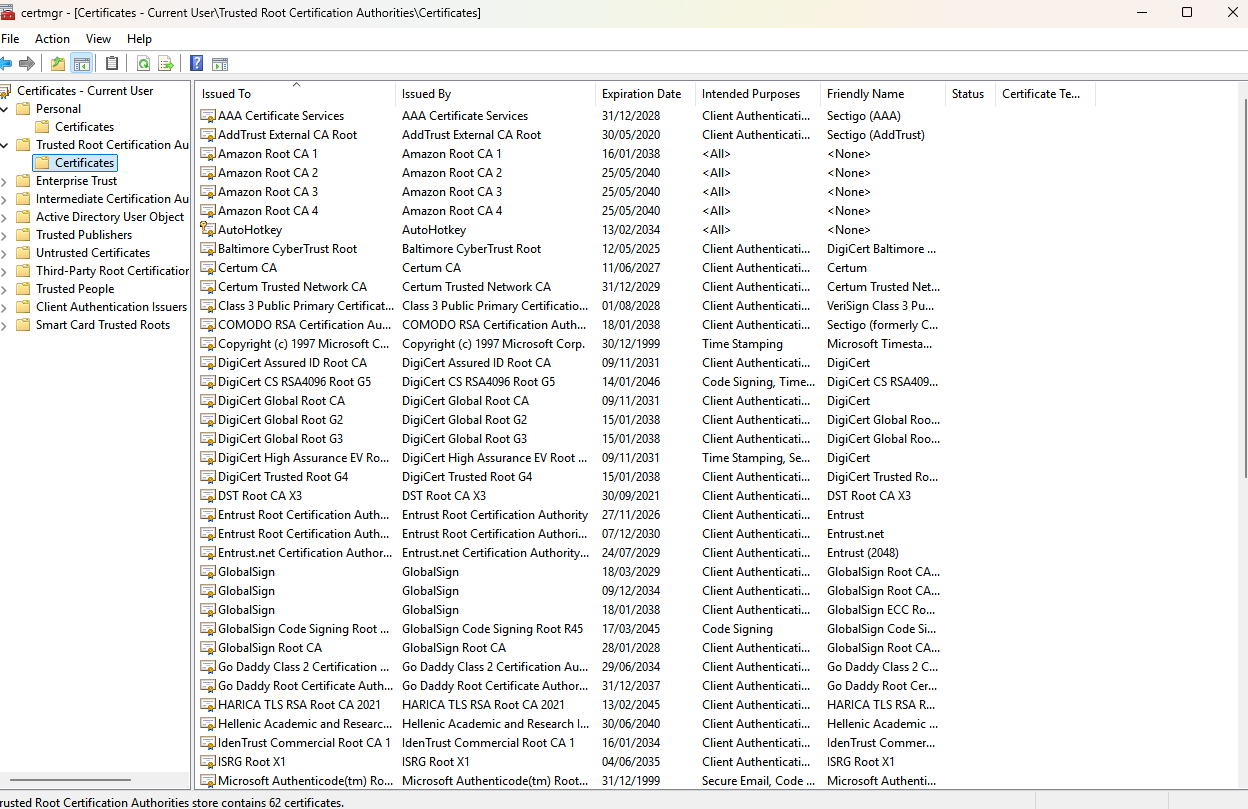Click the Amazon Root CA 1 certificate icon
This screenshot has height=809, width=1248.
(208, 154)
